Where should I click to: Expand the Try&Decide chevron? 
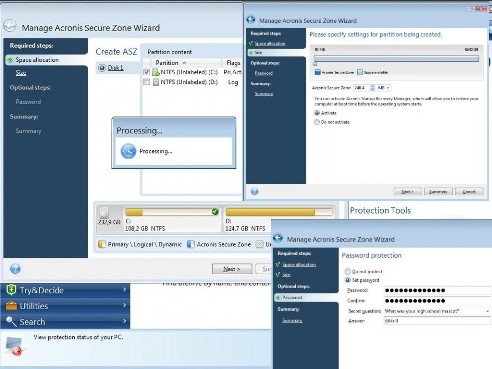(x=125, y=290)
